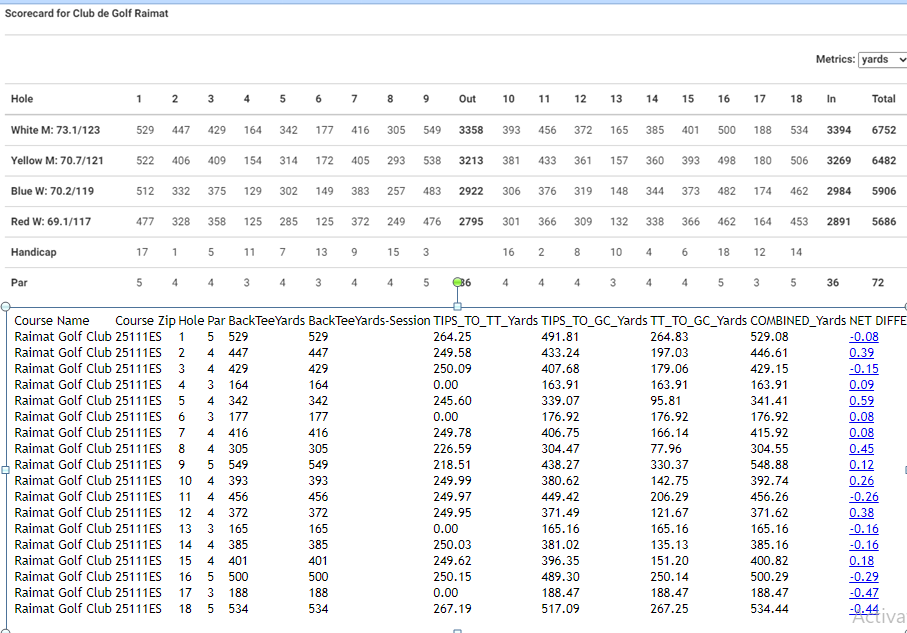Click the 0.18 net difference link
The width and height of the screenshot is (907, 633).
tap(861, 561)
